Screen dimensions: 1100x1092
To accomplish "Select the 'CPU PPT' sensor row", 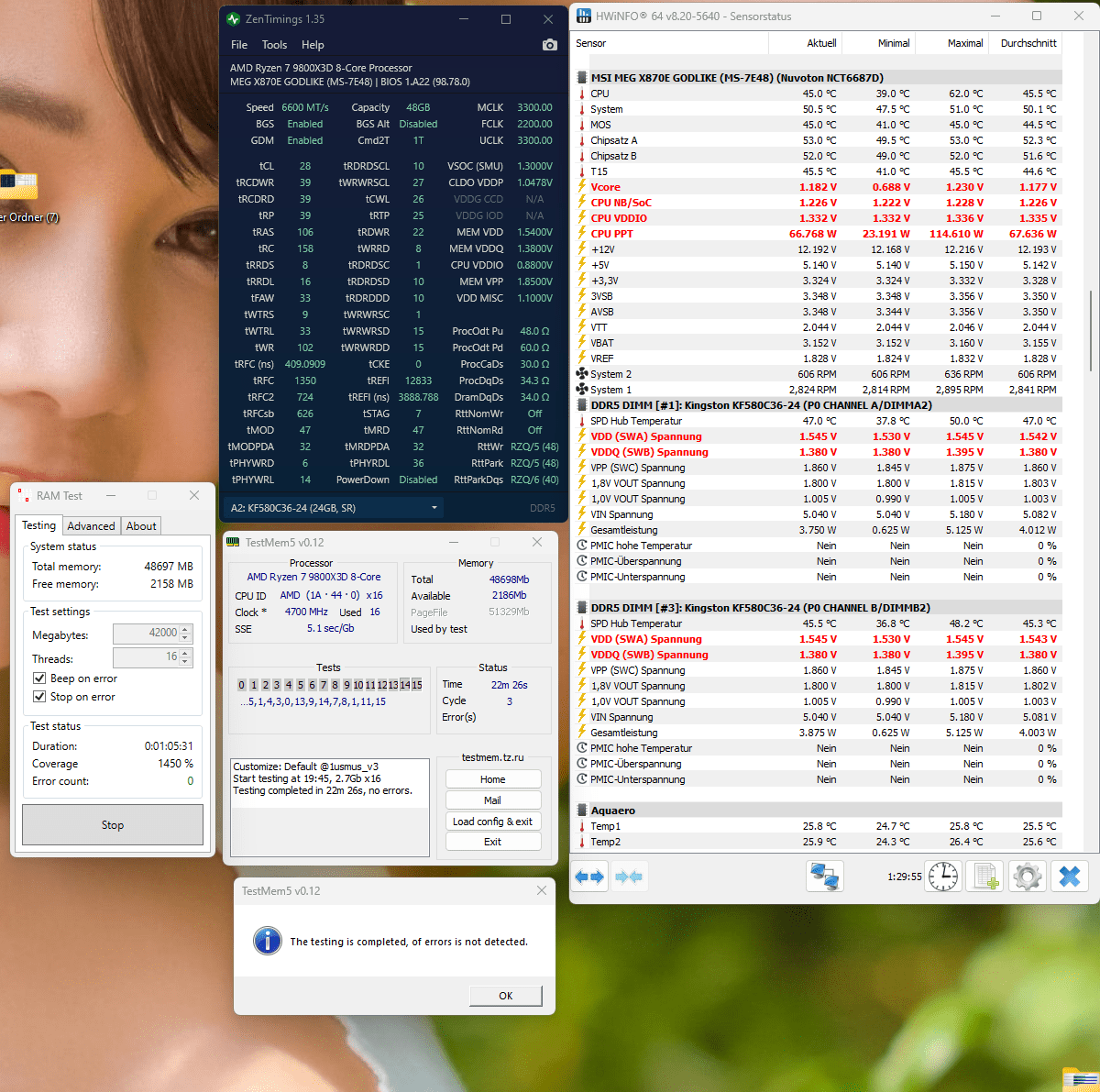I will click(818, 234).
